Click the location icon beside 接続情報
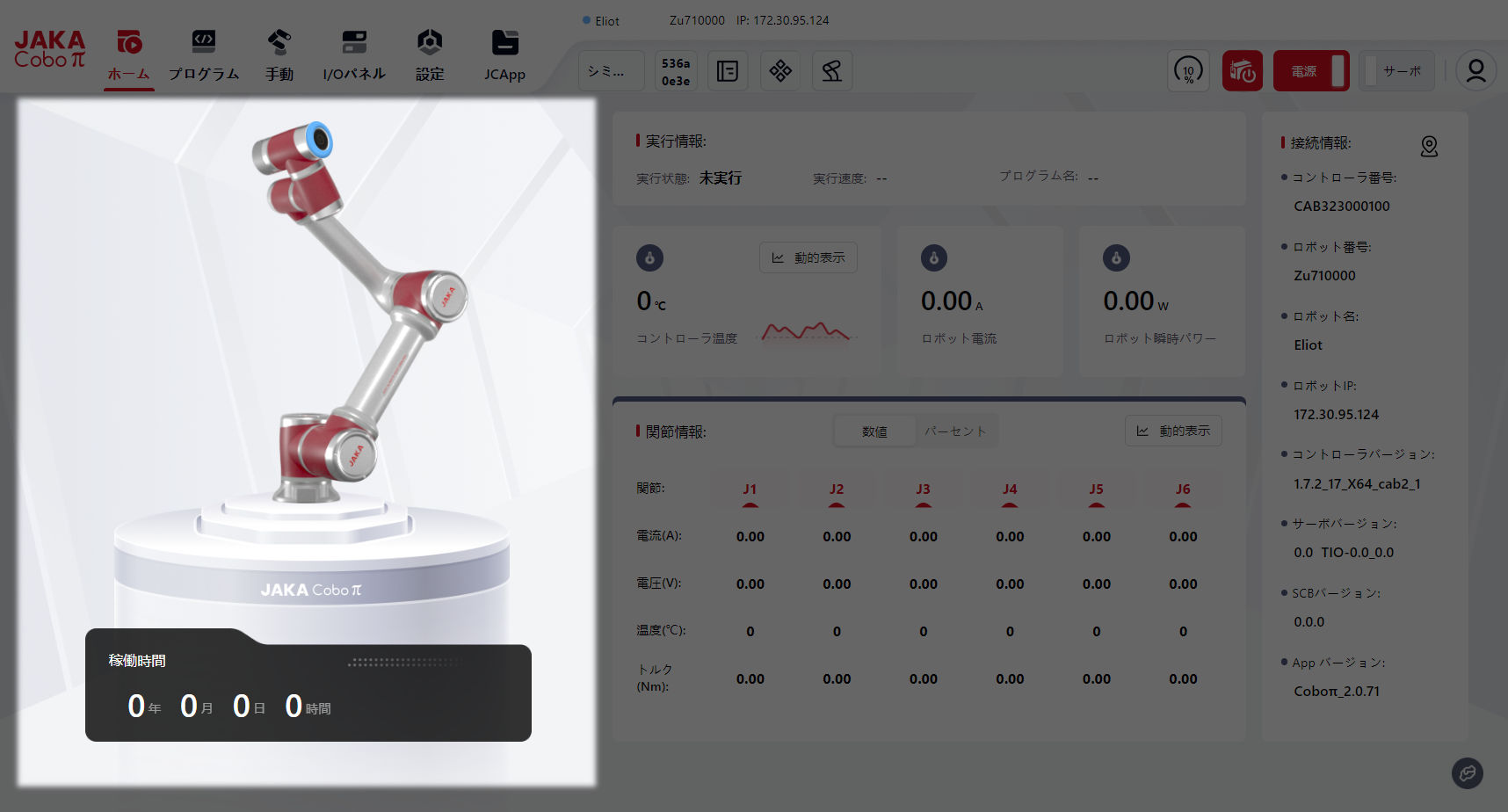Screen dimensions: 1508x812 (1429, 146)
